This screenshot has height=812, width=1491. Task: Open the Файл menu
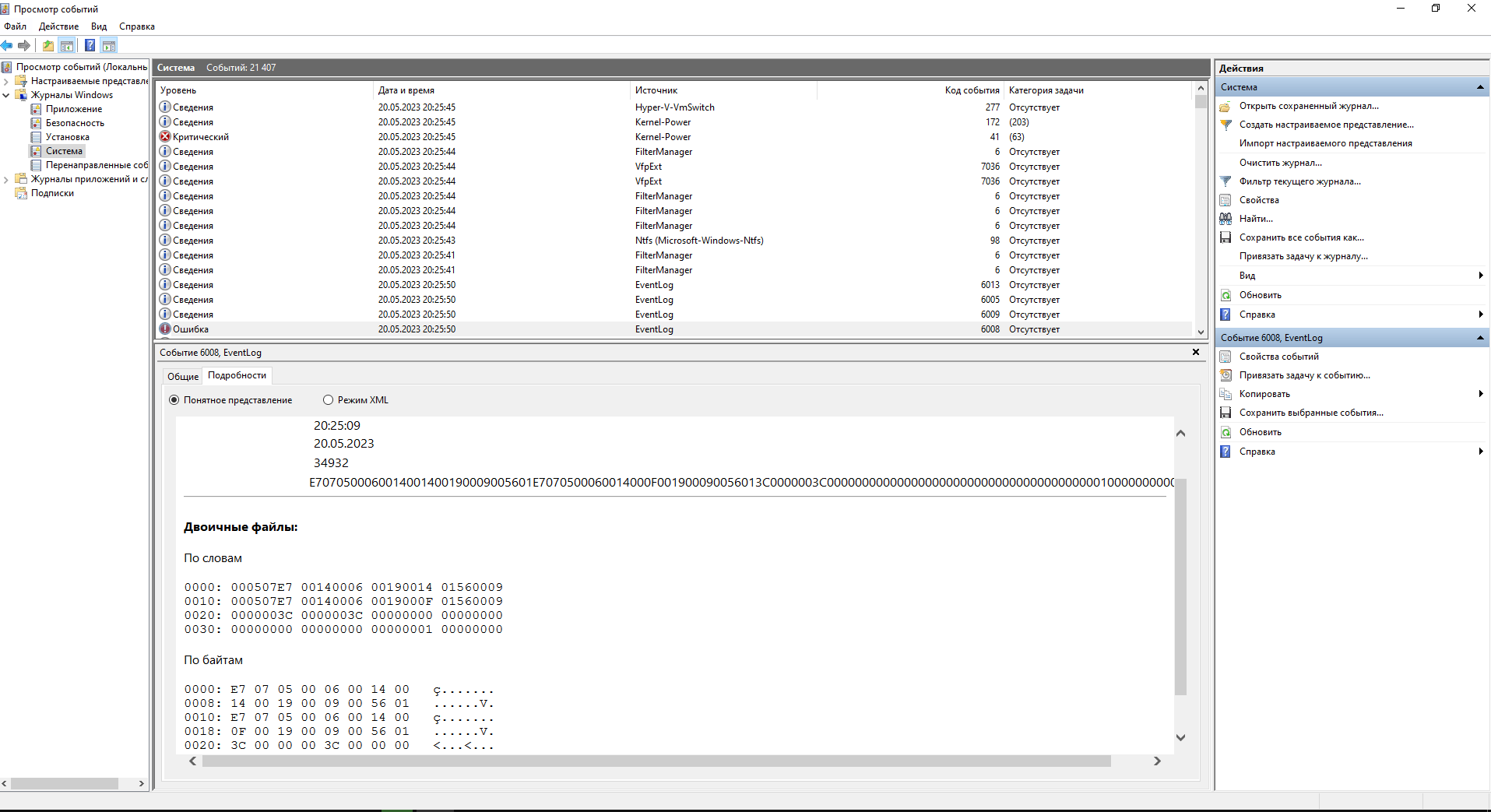[x=15, y=26]
